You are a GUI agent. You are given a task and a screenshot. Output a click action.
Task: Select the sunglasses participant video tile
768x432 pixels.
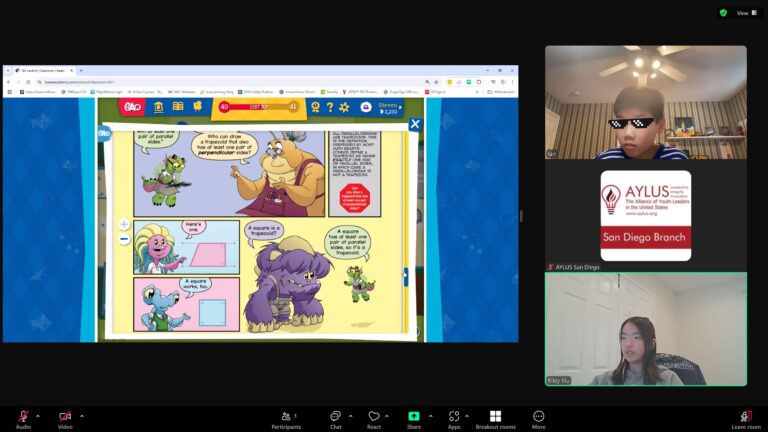646,102
